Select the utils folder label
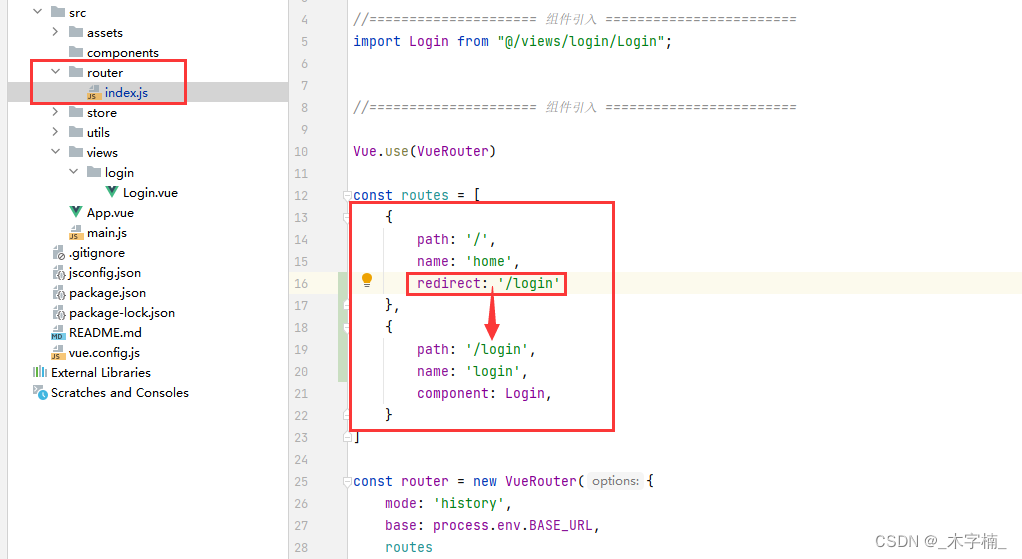 (98, 133)
